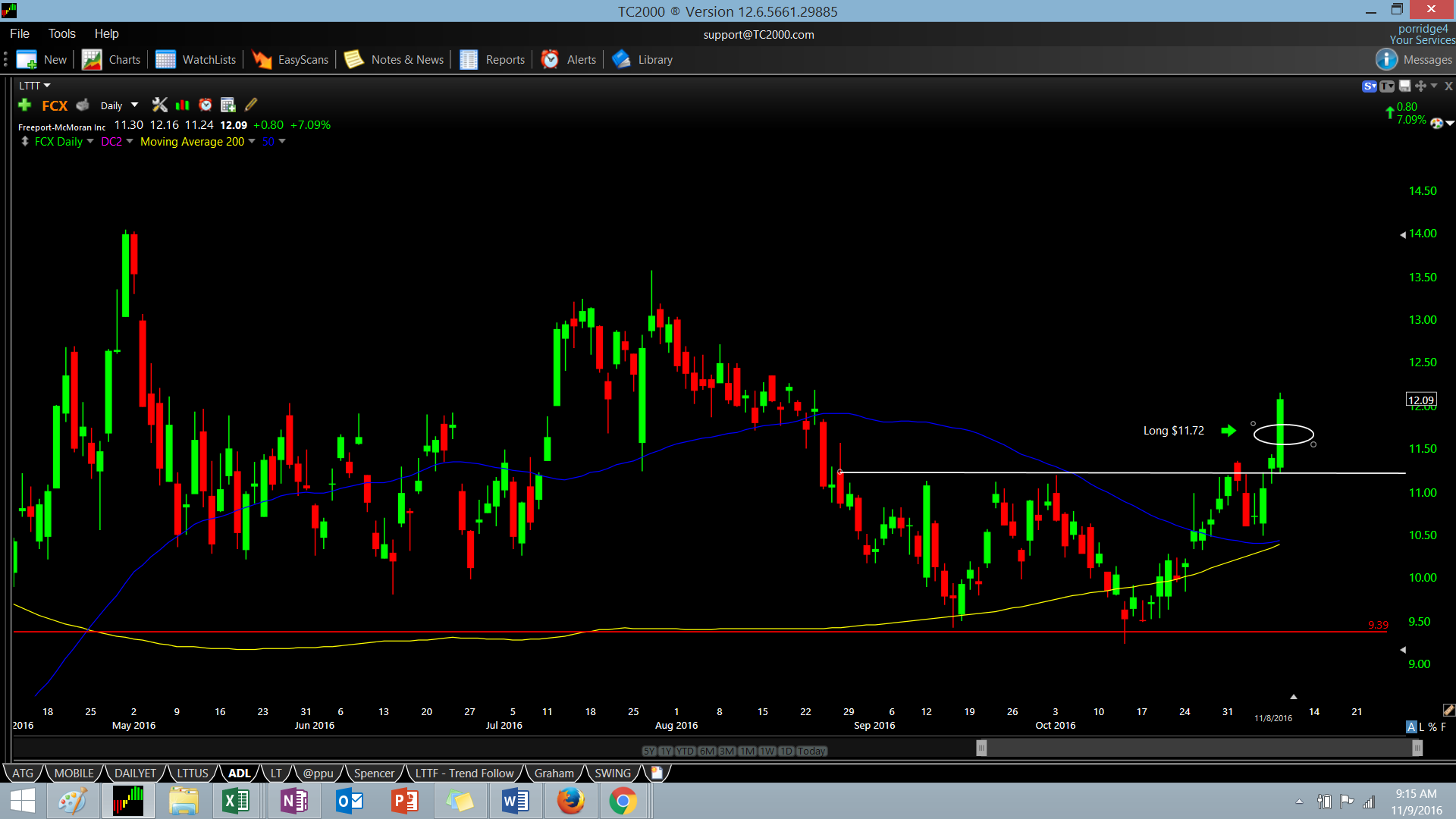Open OneNote from the taskbar
Screen dimensions: 1456x819
click(293, 801)
